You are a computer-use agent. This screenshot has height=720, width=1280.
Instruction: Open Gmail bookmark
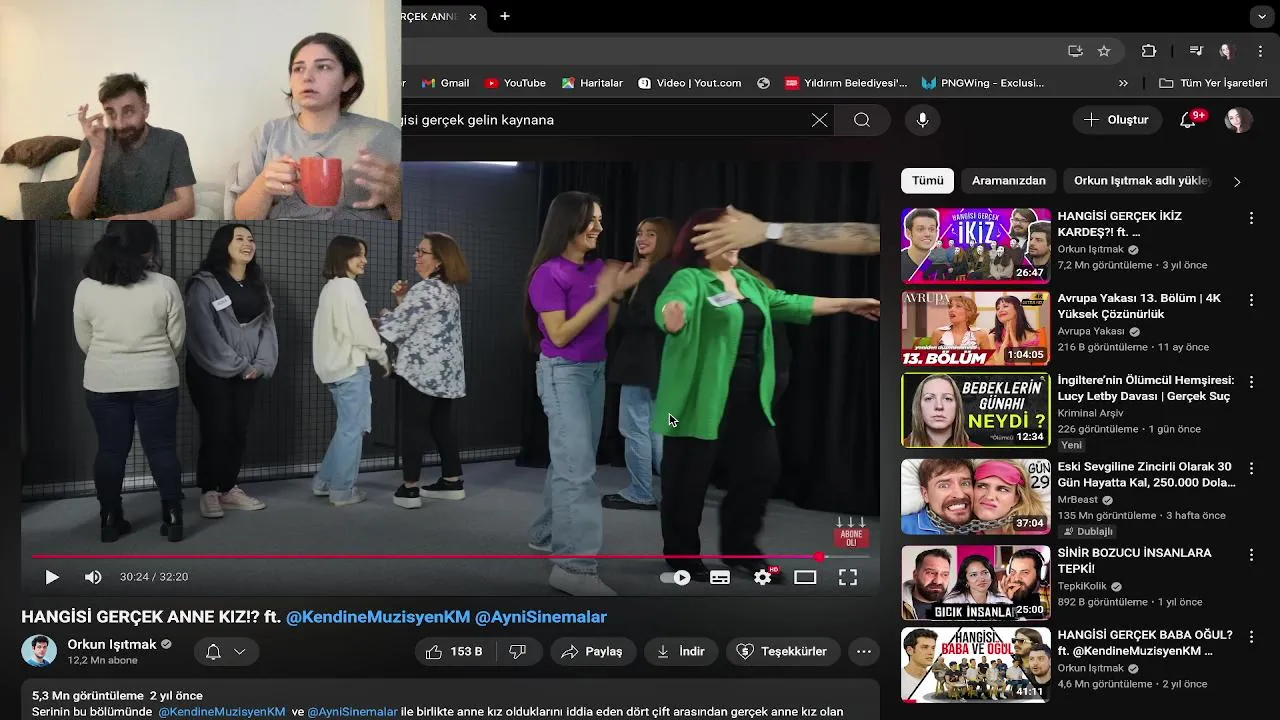445,83
